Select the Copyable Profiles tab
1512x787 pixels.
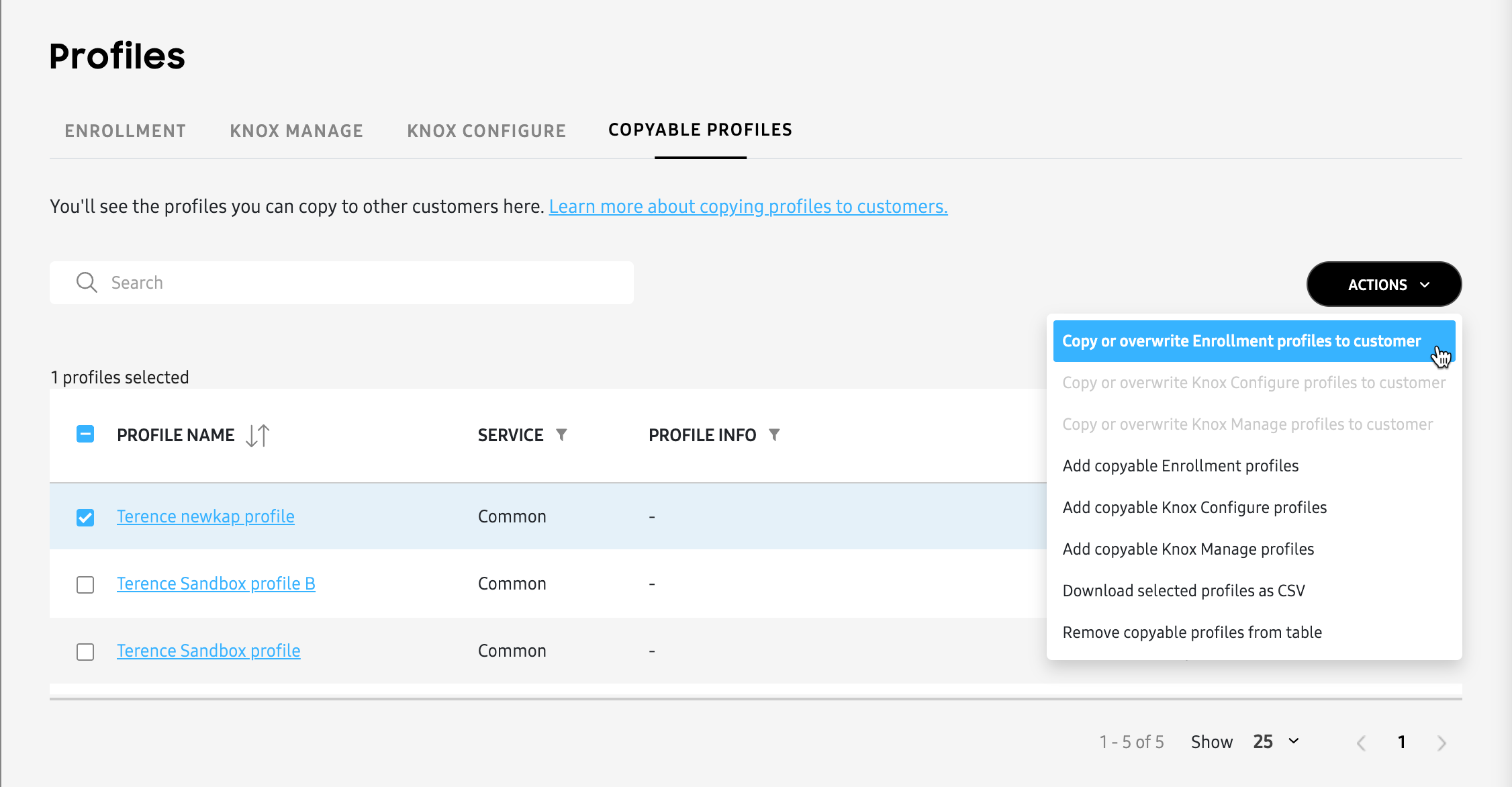pyautogui.click(x=700, y=130)
